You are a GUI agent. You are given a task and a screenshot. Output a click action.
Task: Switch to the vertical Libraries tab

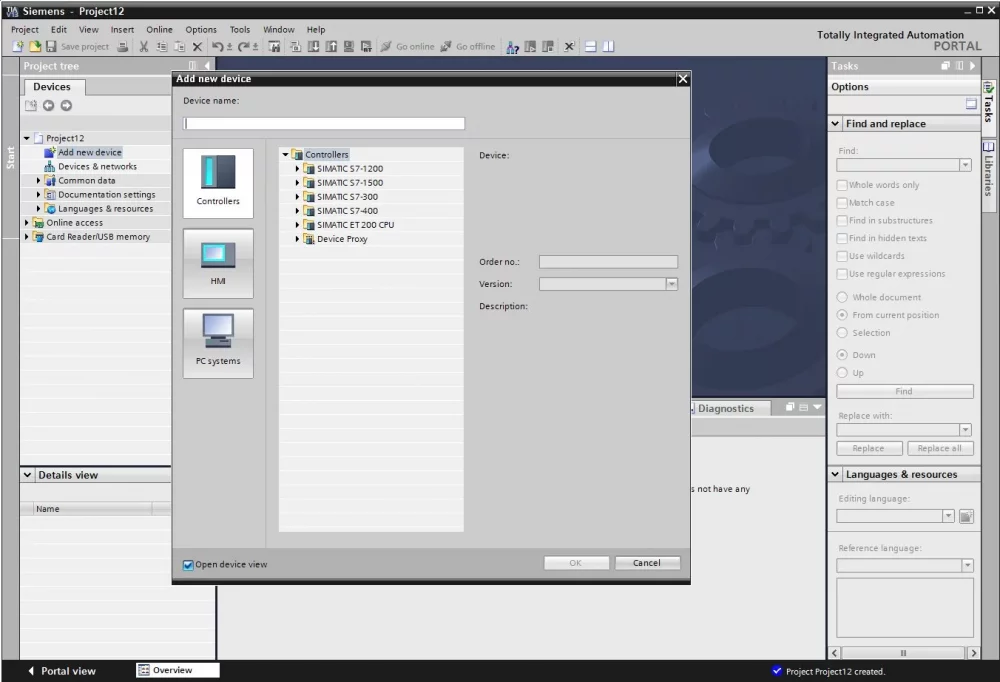click(x=989, y=168)
